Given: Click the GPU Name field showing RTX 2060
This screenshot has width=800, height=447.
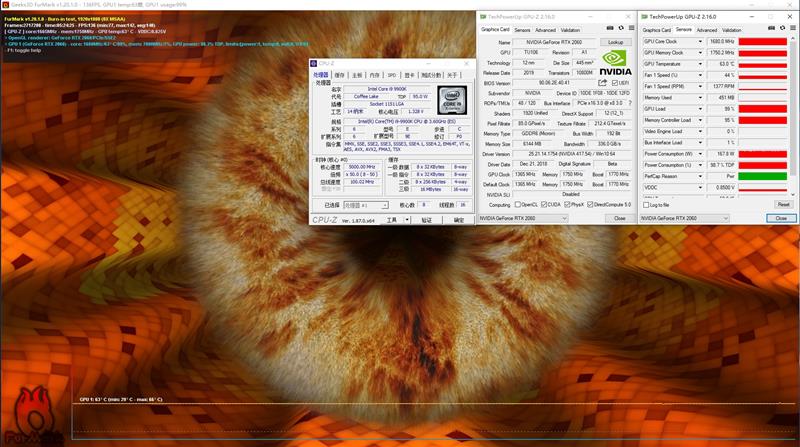Looking at the screenshot, I should [x=554, y=42].
